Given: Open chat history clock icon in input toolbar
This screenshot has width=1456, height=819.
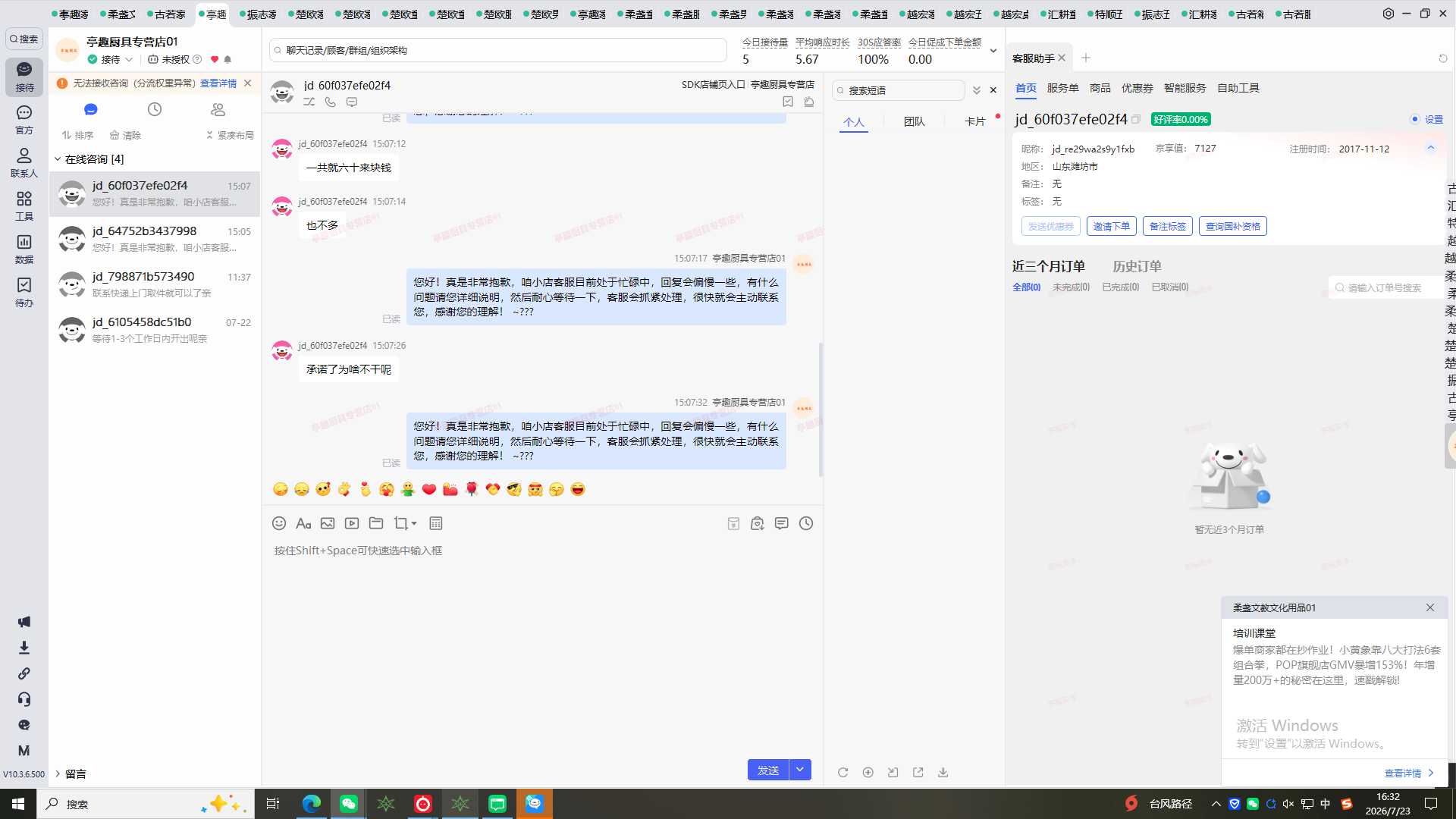Looking at the screenshot, I should (x=806, y=523).
